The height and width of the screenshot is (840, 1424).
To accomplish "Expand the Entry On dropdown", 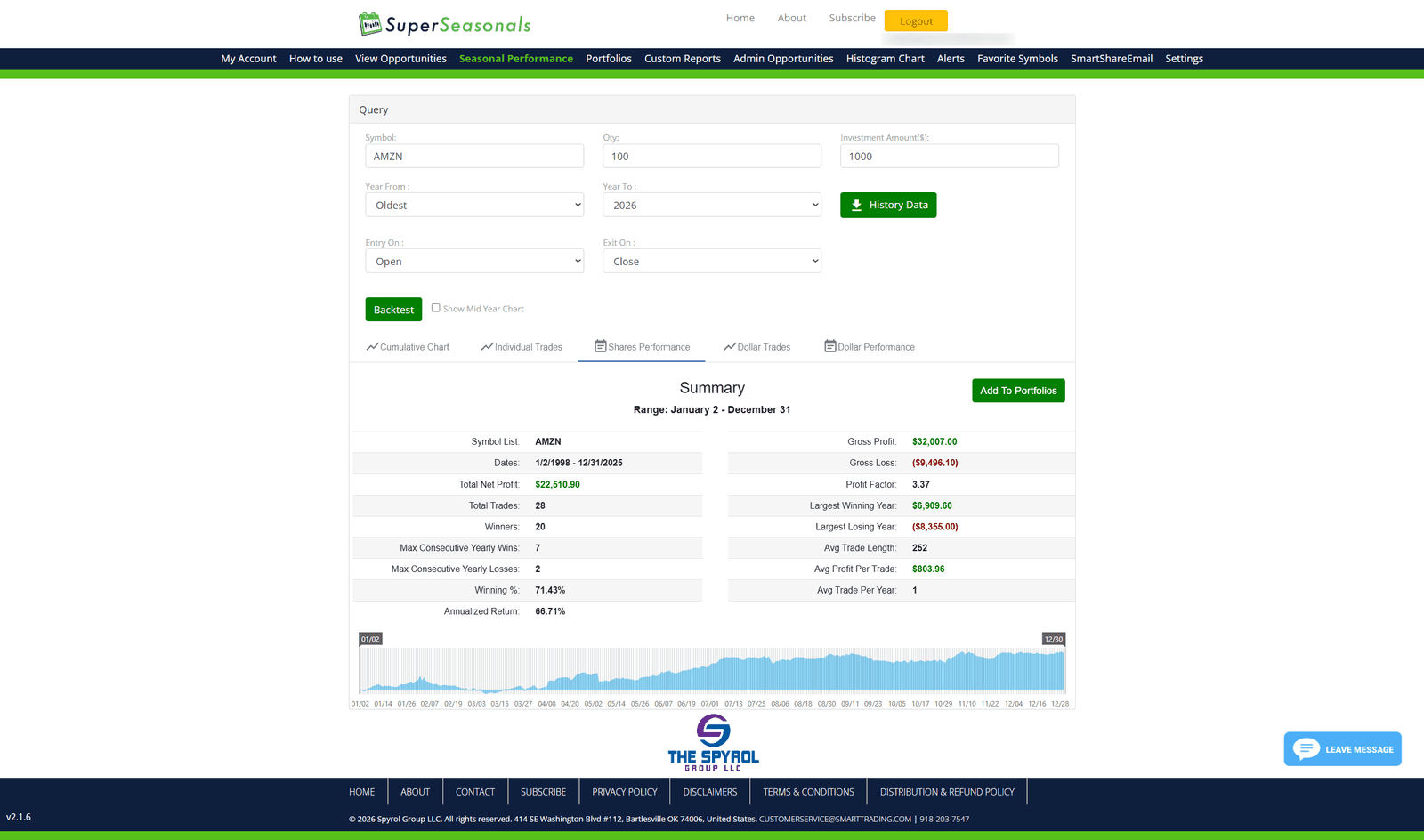I will coord(474,261).
